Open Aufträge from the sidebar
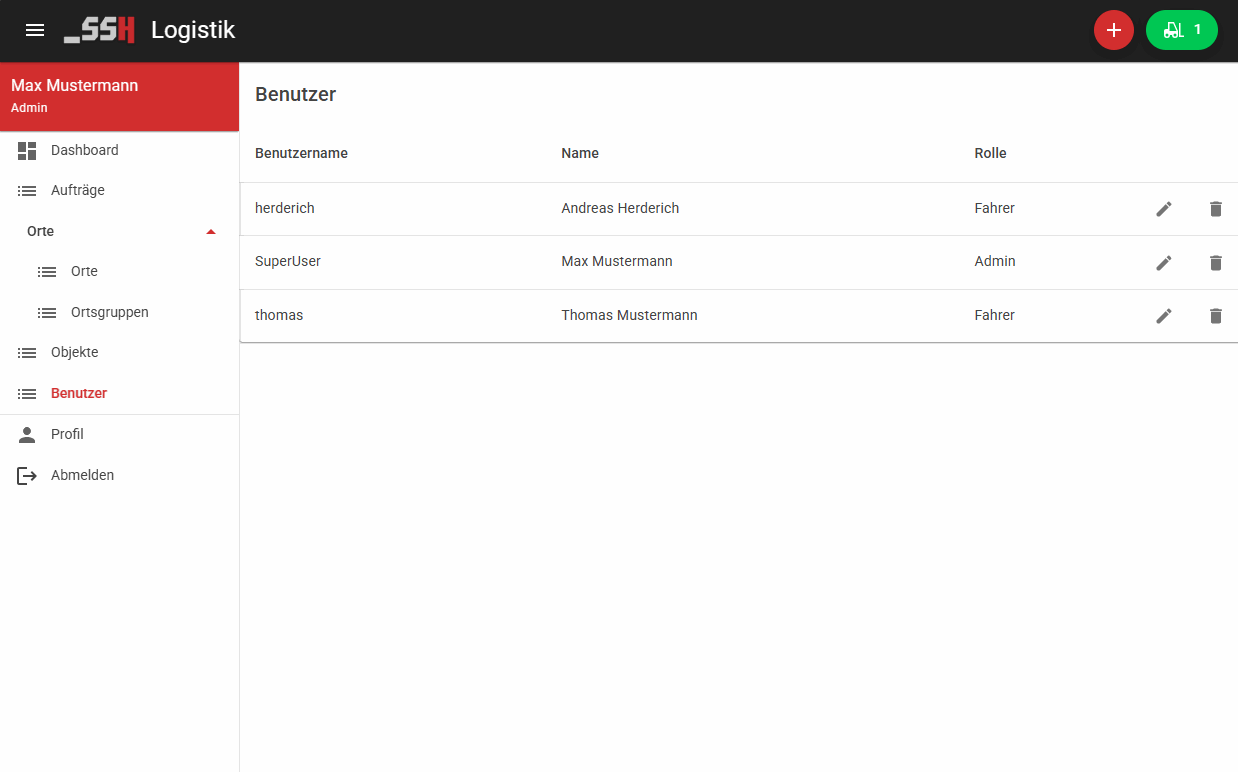The width and height of the screenshot is (1238, 772). tap(77, 190)
